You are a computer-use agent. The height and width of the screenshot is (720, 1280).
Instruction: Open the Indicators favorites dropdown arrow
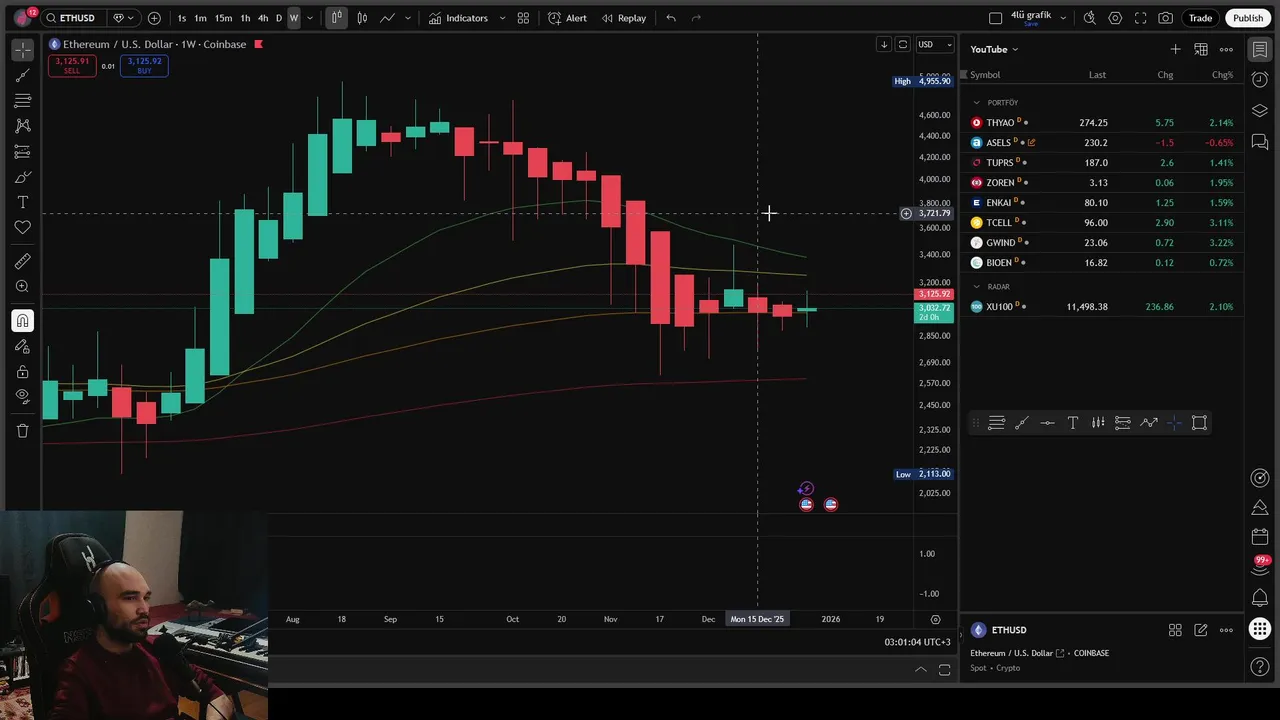pyautogui.click(x=502, y=18)
